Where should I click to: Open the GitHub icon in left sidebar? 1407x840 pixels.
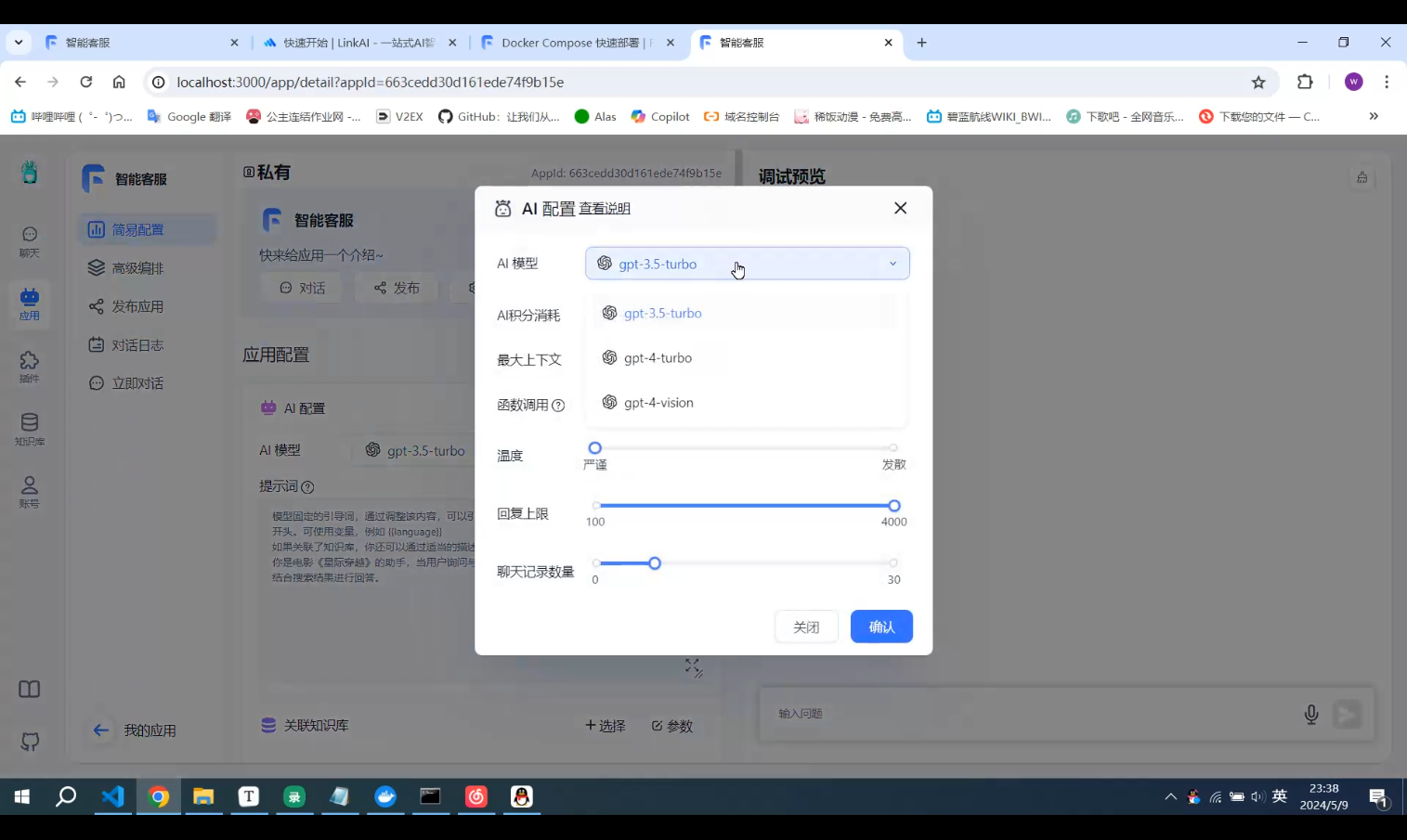coord(30,742)
